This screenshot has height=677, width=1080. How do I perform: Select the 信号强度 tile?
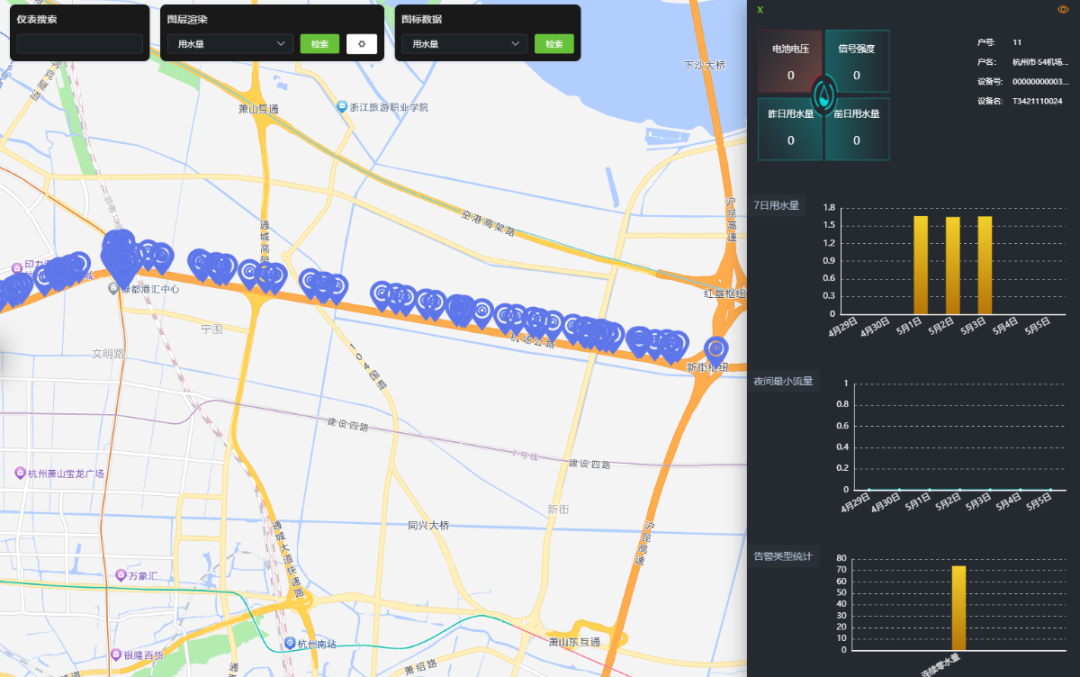[x=857, y=62]
